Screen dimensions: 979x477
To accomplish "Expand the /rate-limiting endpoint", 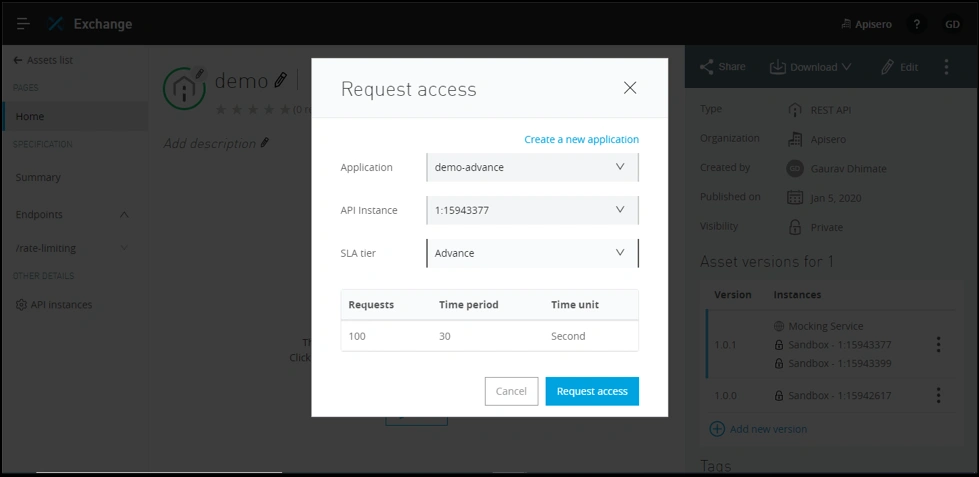I will [x=124, y=248].
